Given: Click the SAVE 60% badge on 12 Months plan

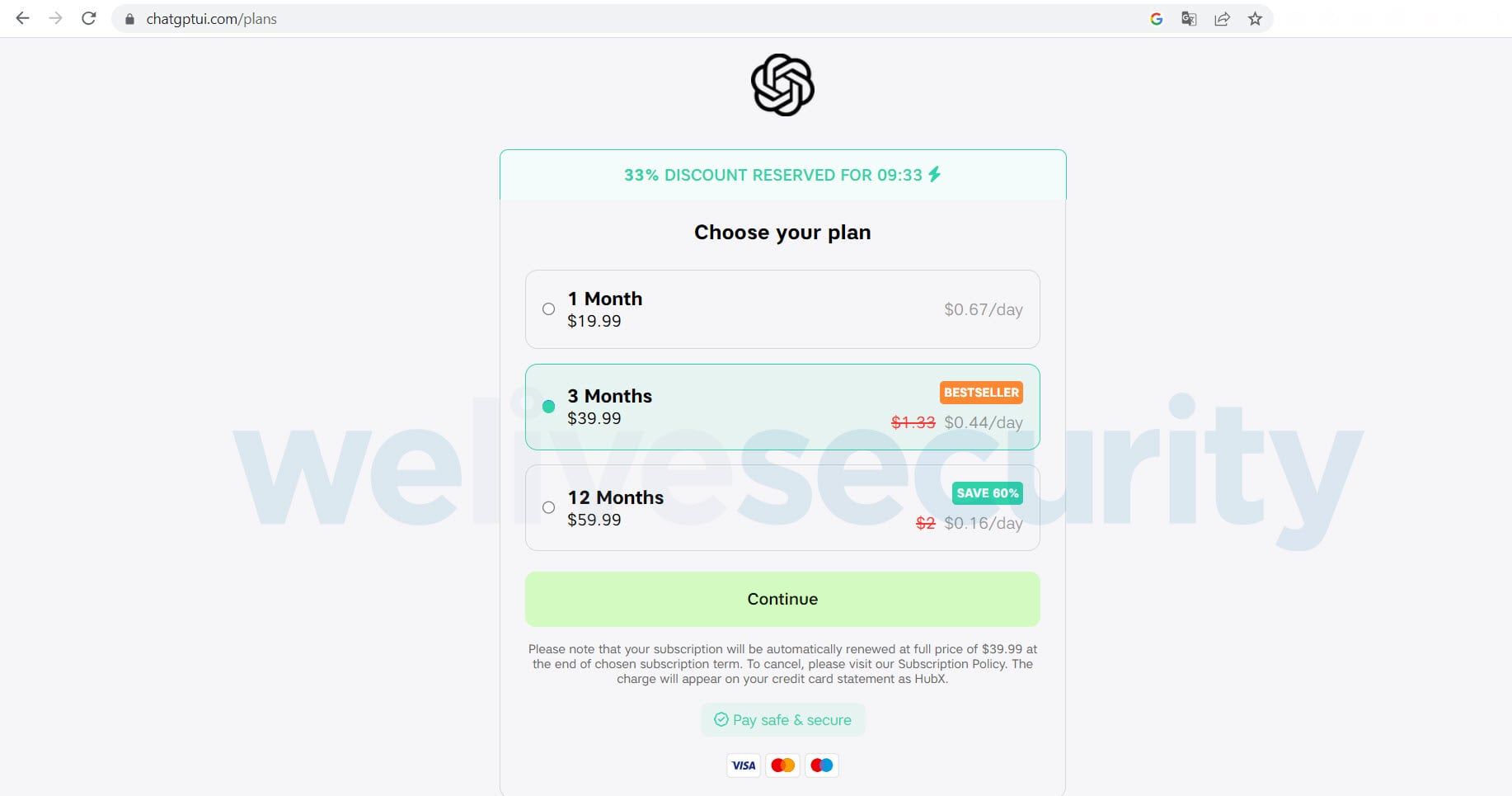Looking at the screenshot, I should 986,493.
